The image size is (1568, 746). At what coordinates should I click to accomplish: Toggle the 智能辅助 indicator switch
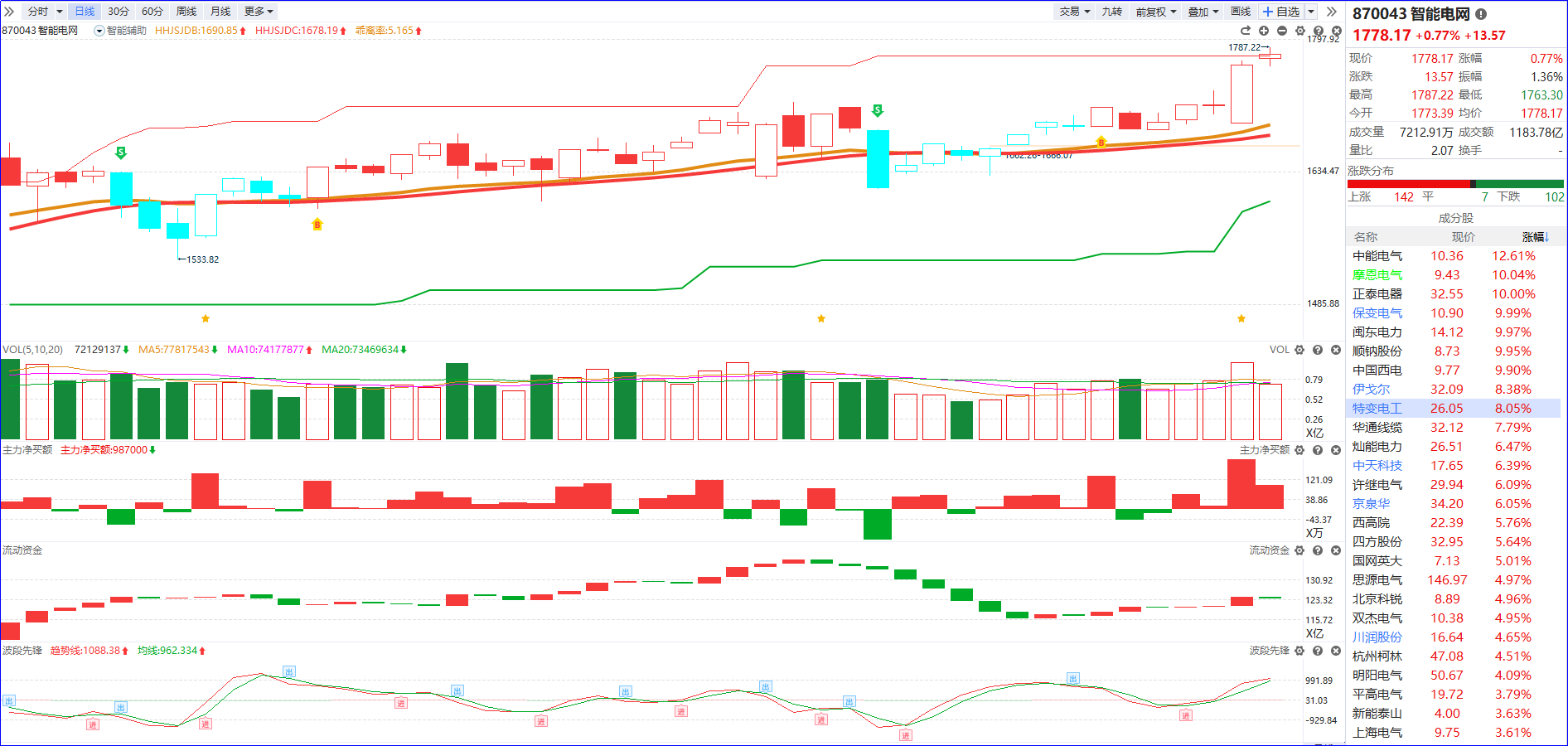pyautogui.click(x=99, y=31)
